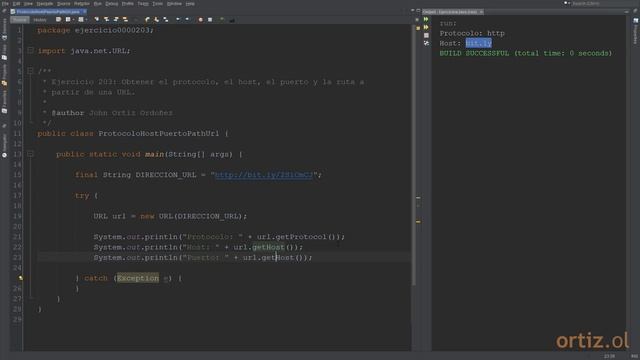640x360 pixels.
Task: Open the Source menu
Action: [x=64, y=4]
